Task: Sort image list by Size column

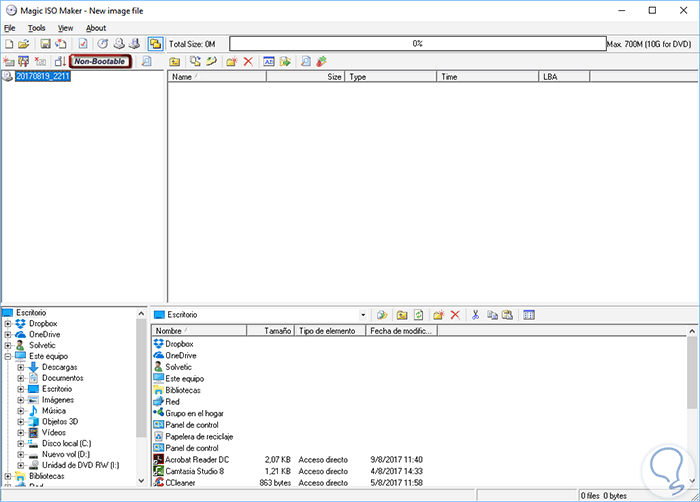Action: (x=305, y=77)
